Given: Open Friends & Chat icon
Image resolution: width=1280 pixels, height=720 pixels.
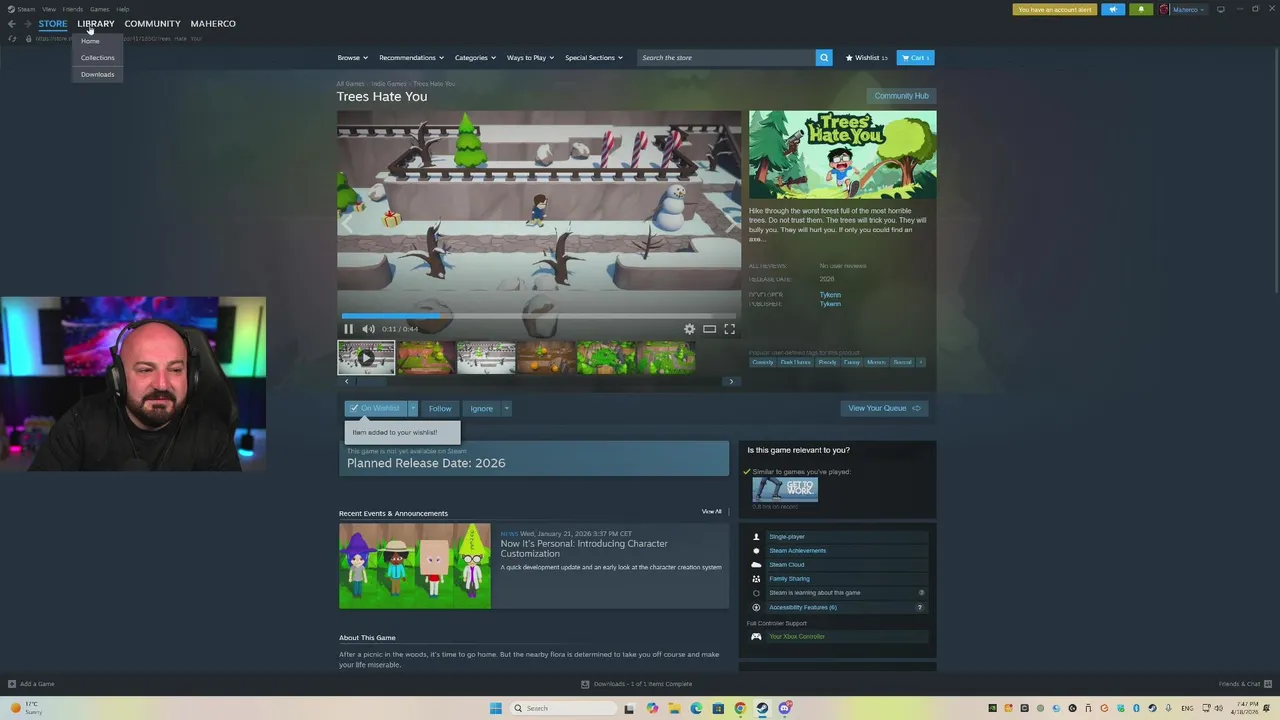Looking at the screenshot, I should (x=1269, y=684).
